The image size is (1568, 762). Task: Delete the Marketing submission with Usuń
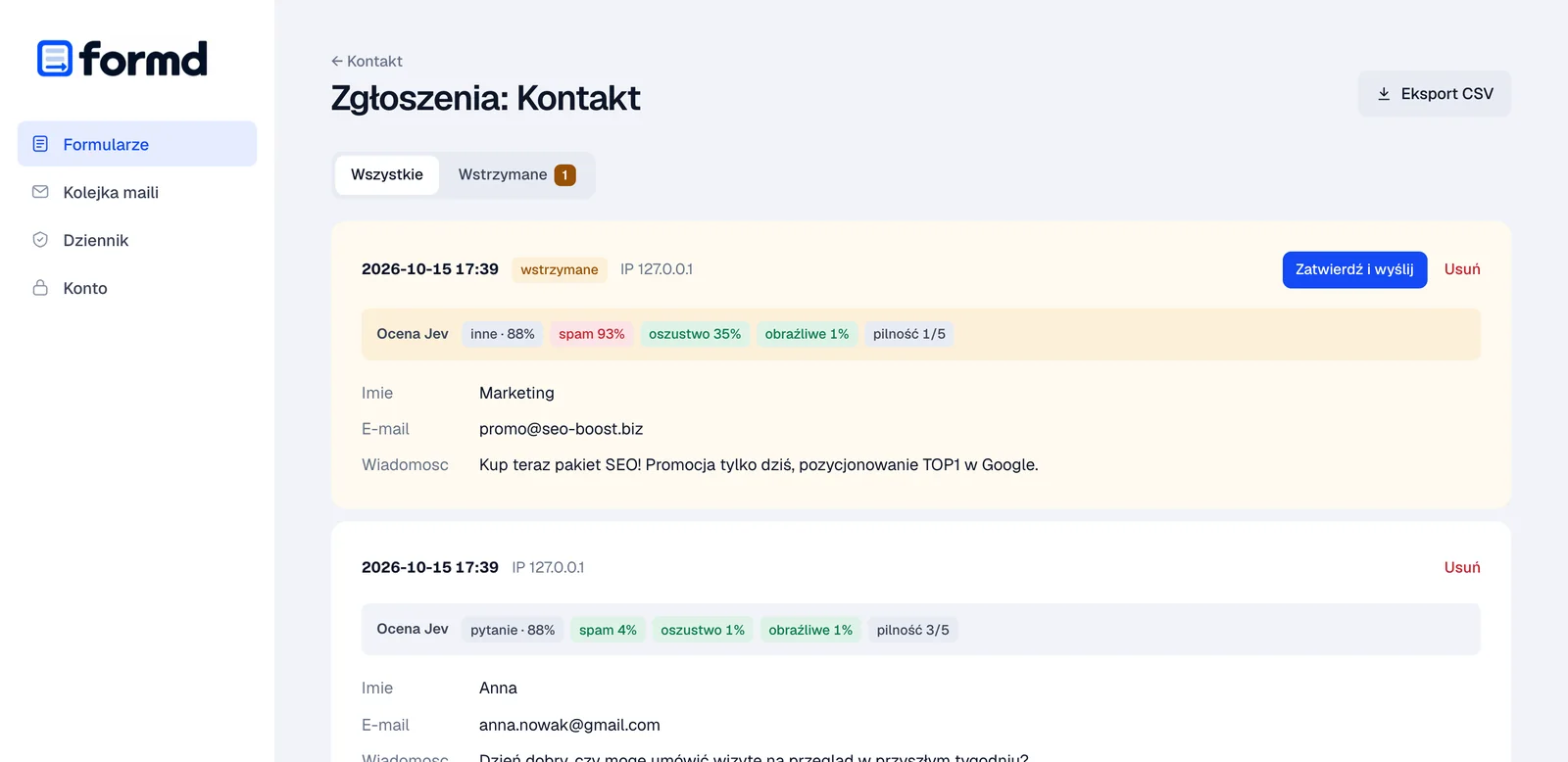(1462, 269)
